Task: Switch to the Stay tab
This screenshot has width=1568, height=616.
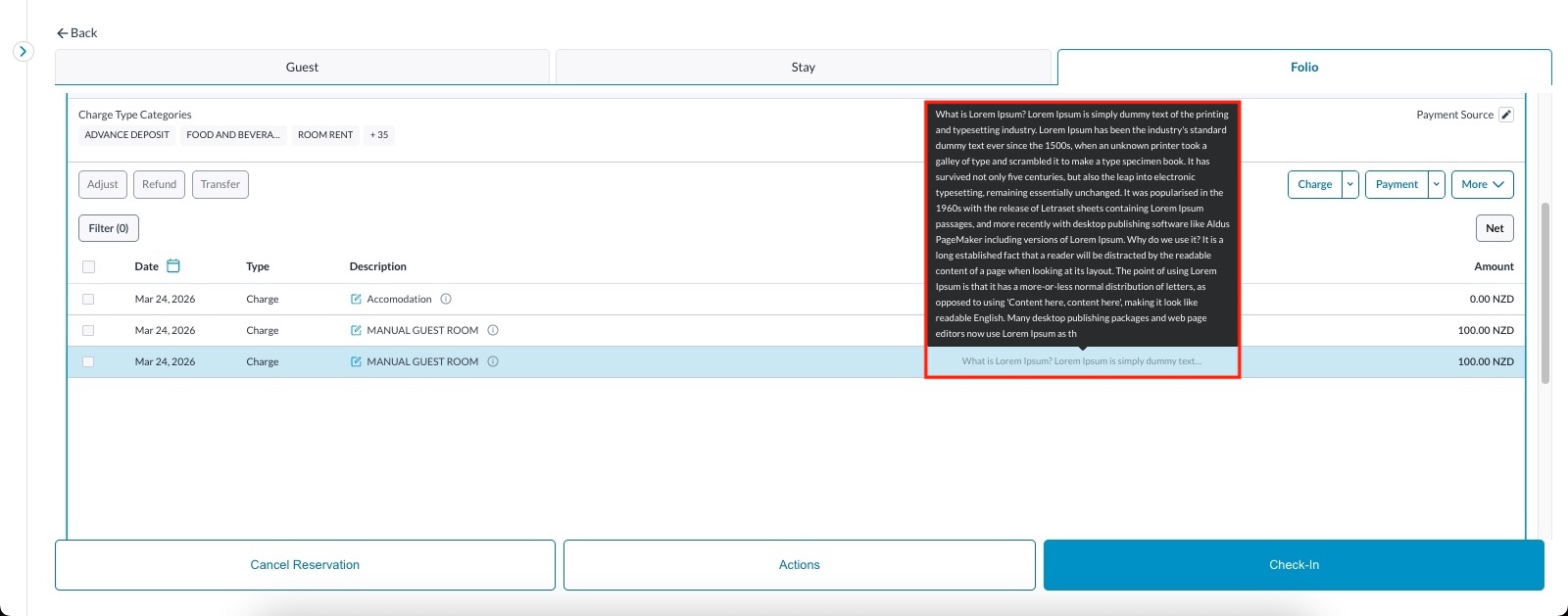Action: pos(803,68)
